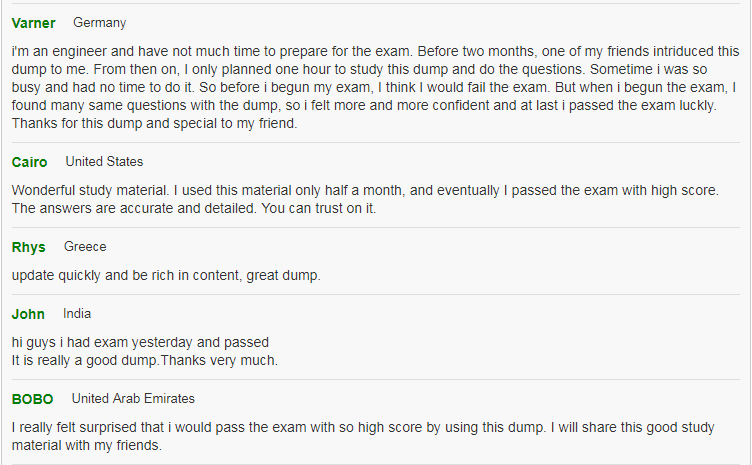Click the divider line below Rhys's review

[x=376, y=294]
